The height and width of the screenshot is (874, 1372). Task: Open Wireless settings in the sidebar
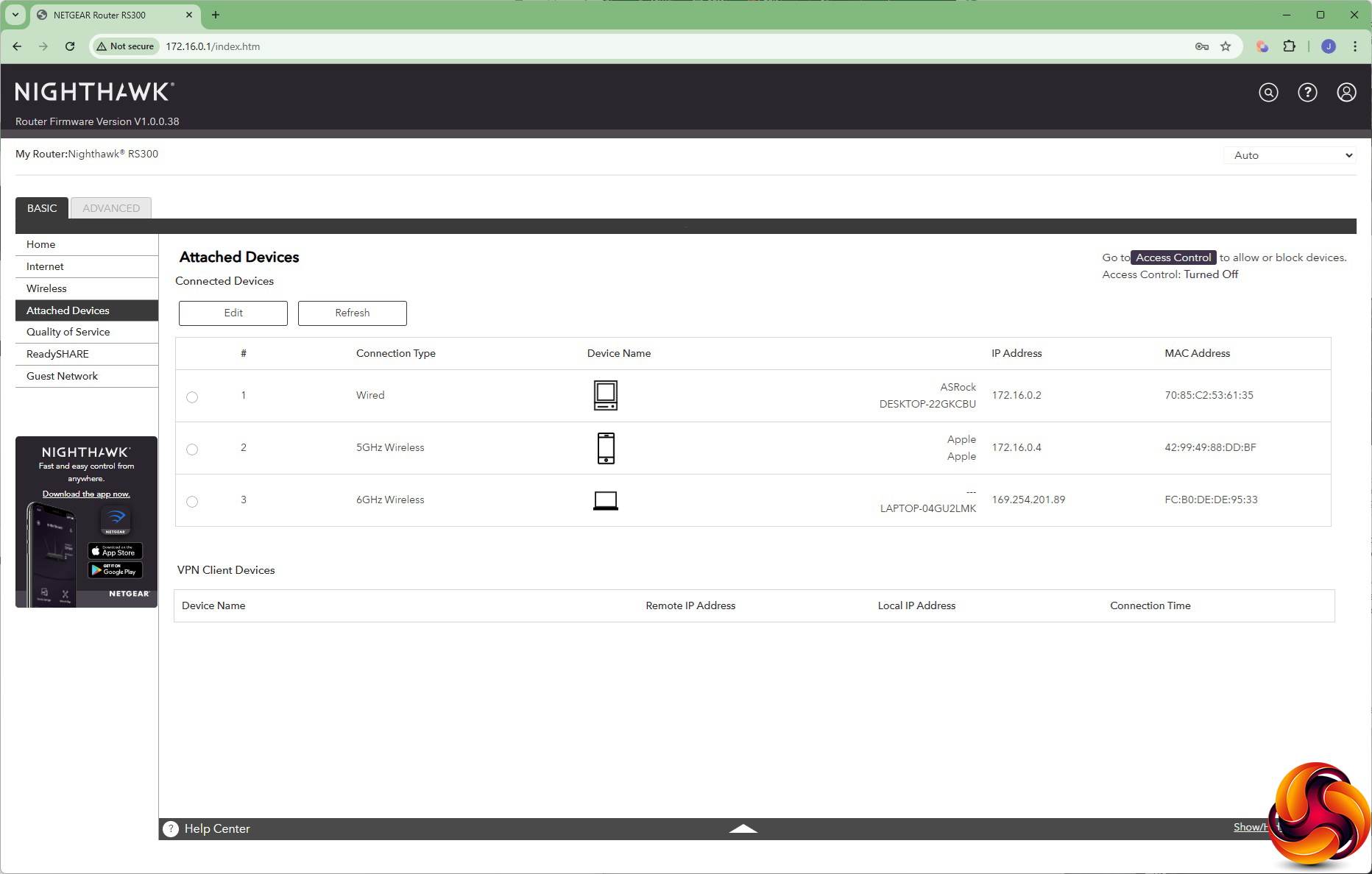tap(87, 288)
